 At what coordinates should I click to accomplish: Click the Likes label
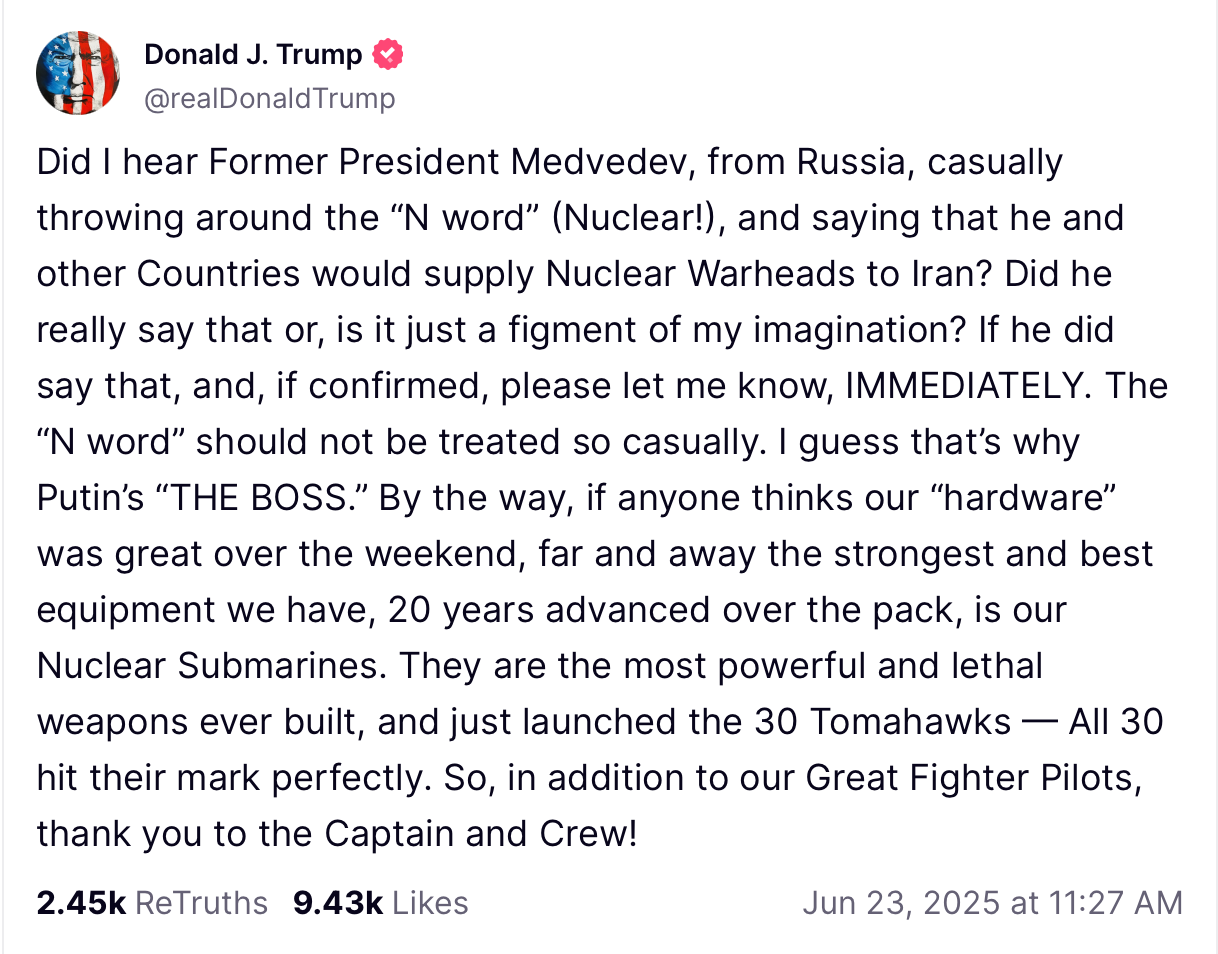(x=430, y=903)
